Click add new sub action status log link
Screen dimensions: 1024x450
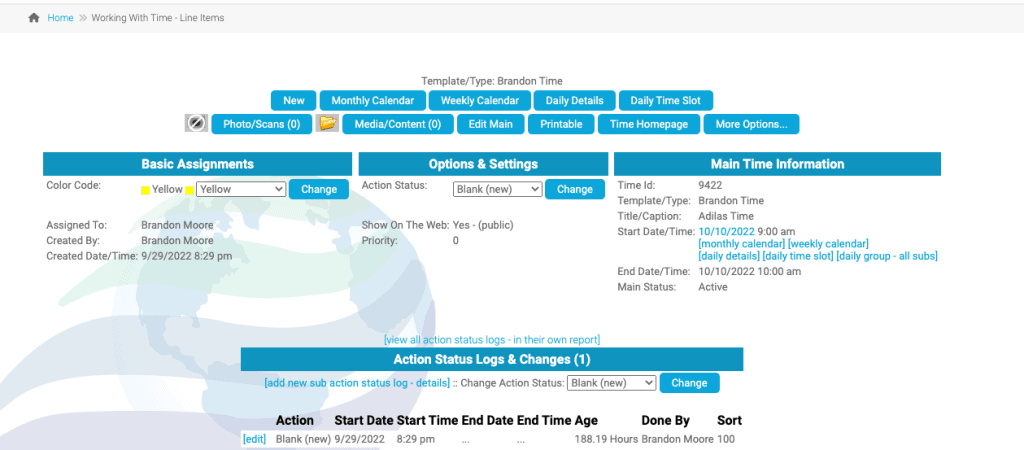point(357,383)
